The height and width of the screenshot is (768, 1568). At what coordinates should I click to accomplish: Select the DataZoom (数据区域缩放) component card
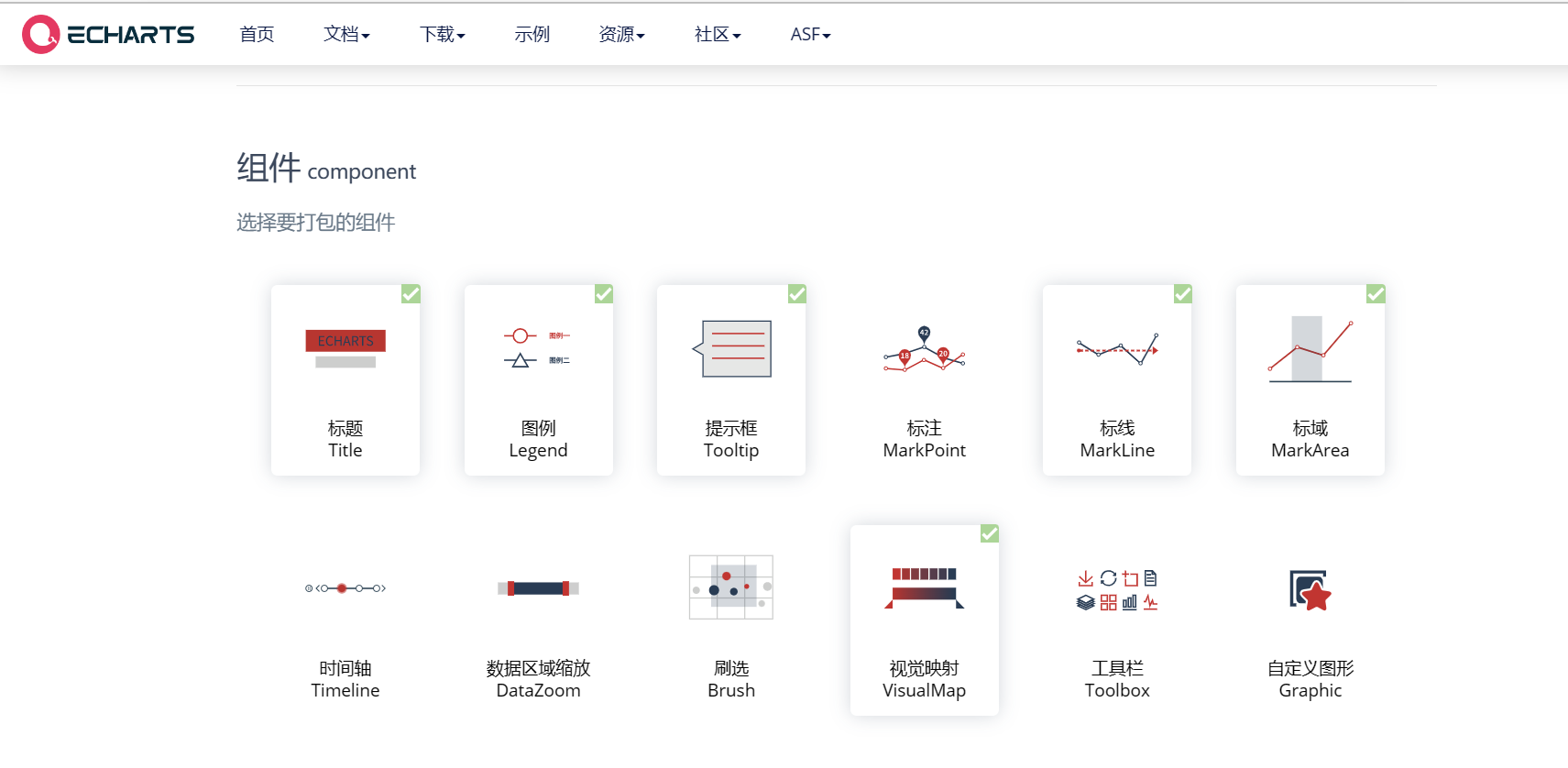pyautogui.click(x=538, y=620)
